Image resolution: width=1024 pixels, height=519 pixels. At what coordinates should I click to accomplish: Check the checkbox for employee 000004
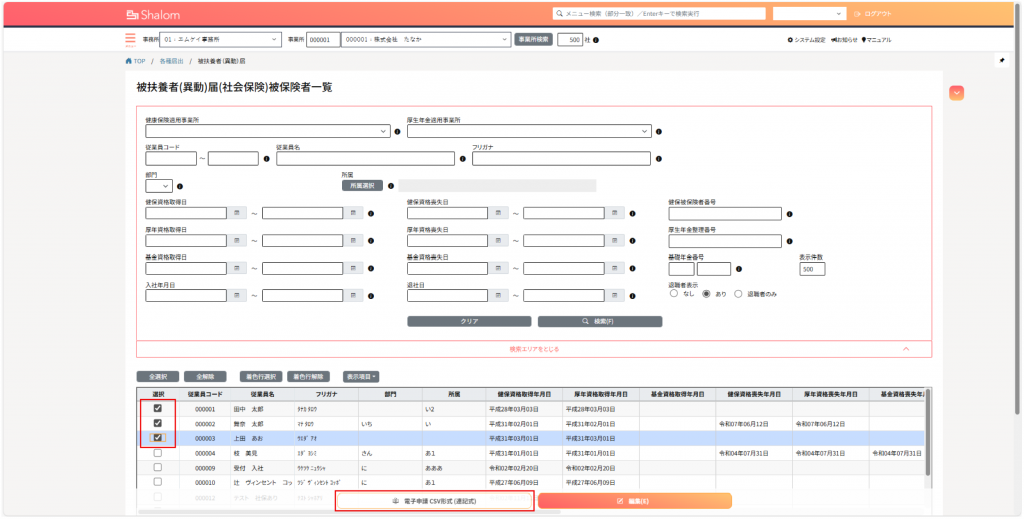click(157, 453)
